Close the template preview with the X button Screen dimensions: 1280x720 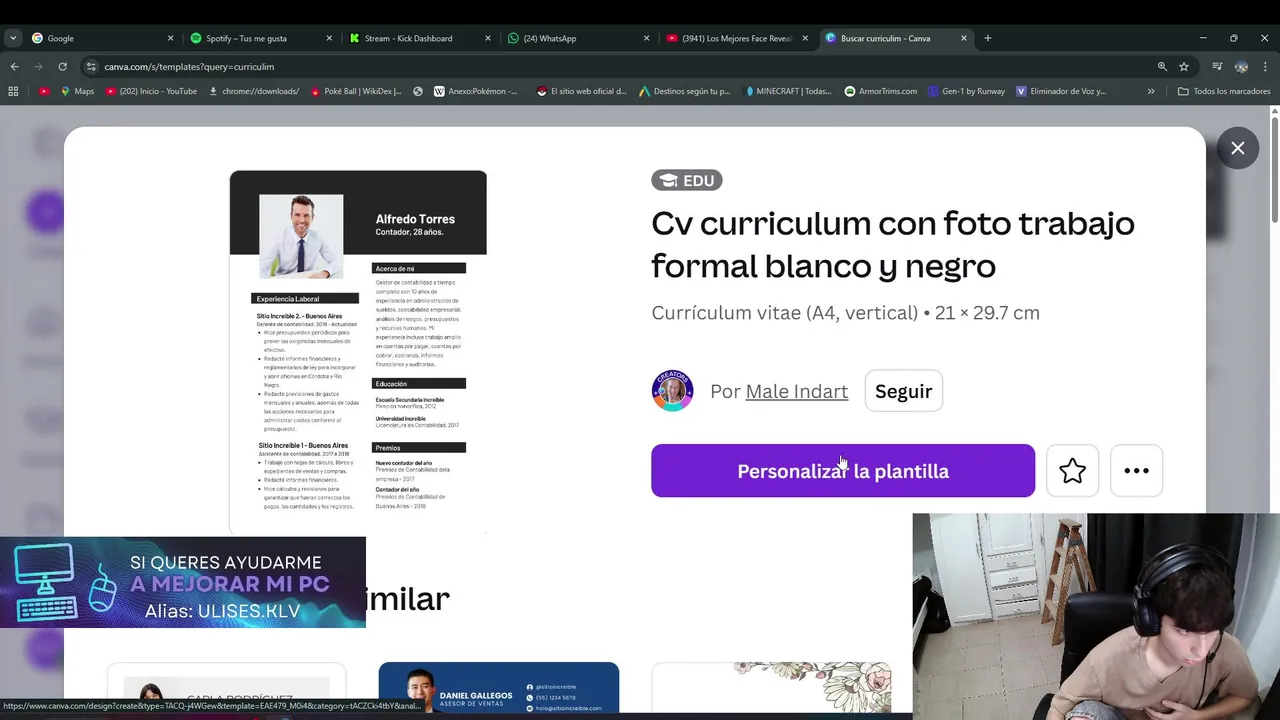1237,148
